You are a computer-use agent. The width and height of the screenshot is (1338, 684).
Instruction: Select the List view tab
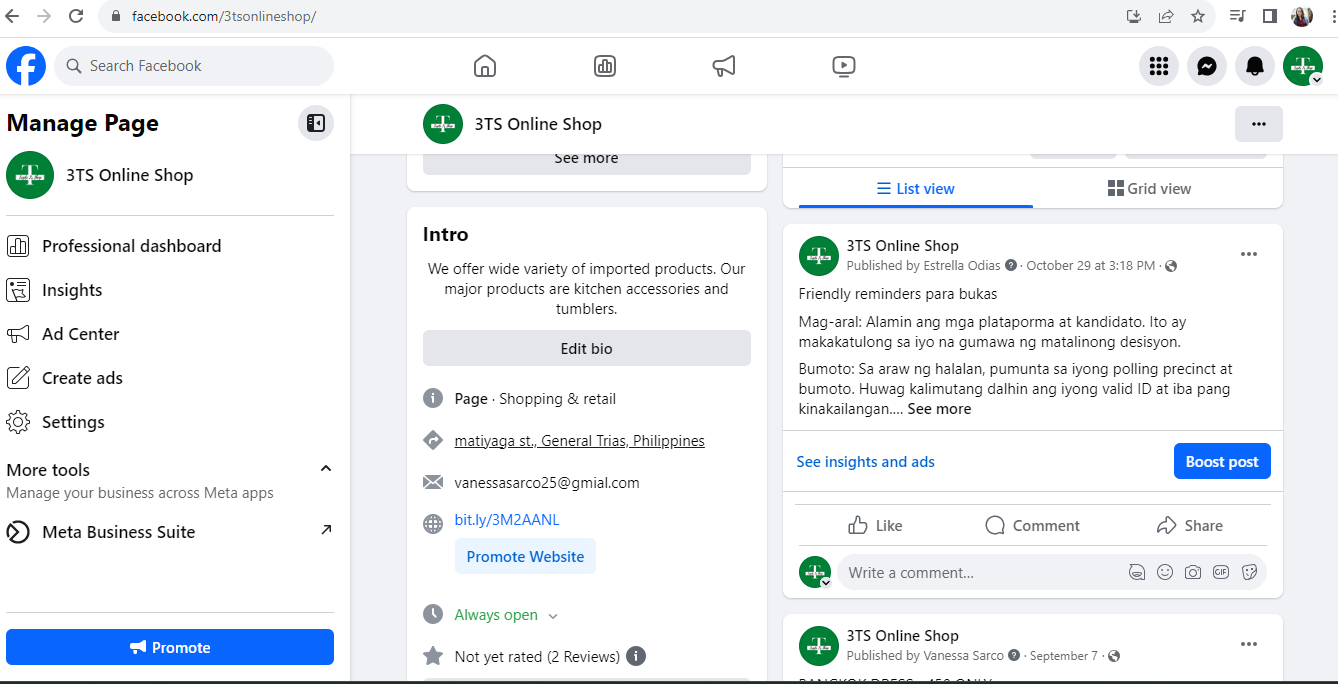pos(915,189)
